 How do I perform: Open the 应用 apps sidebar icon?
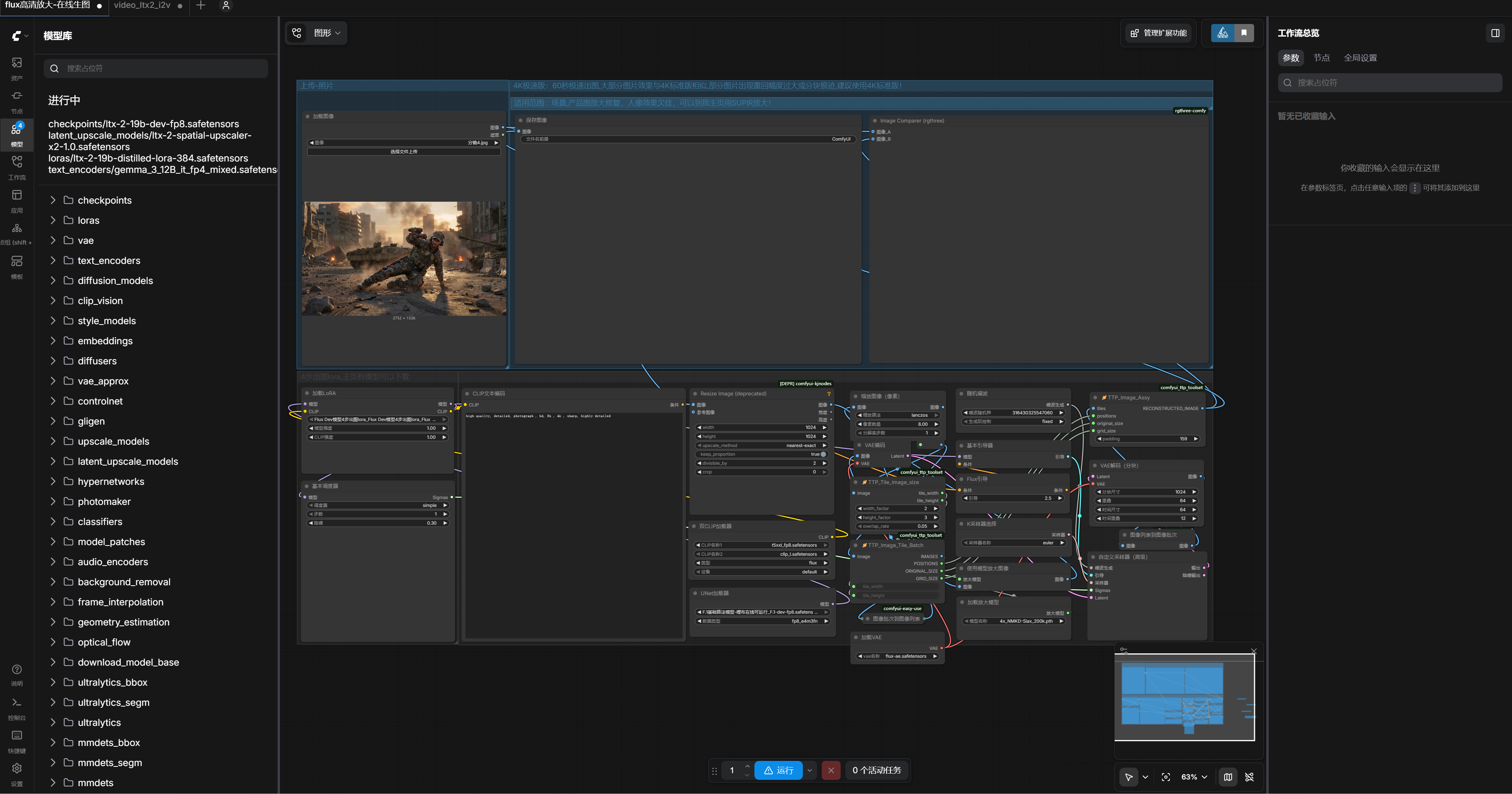[17, 200]
